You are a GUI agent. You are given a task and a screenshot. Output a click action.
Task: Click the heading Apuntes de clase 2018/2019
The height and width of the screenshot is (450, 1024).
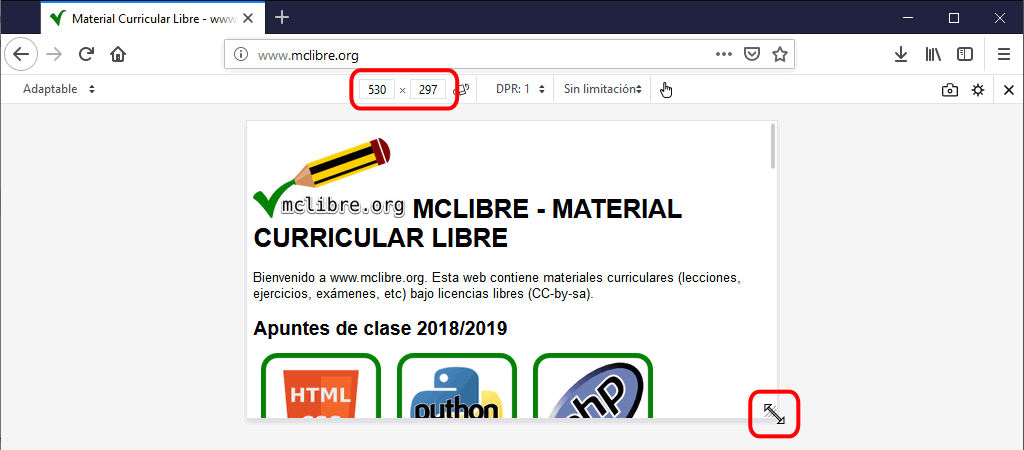click(380, 329)
